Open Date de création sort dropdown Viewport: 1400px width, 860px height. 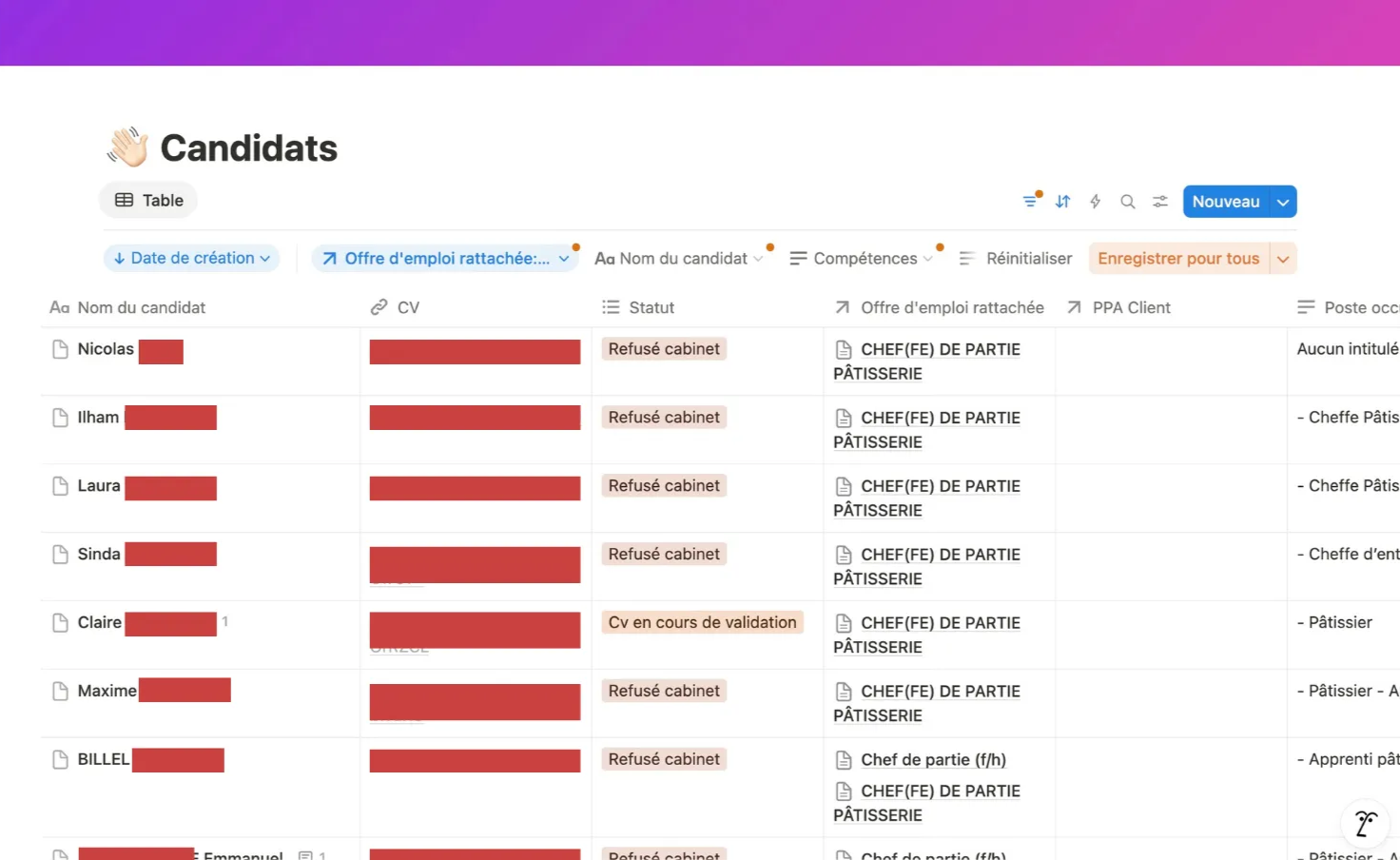191,259
